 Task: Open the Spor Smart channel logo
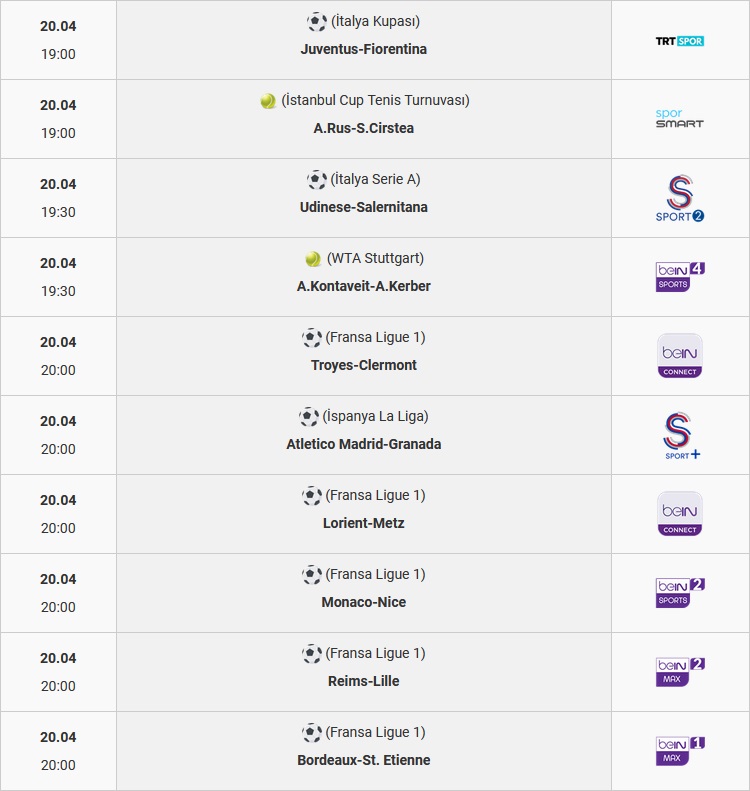click(x=679, y=119)
